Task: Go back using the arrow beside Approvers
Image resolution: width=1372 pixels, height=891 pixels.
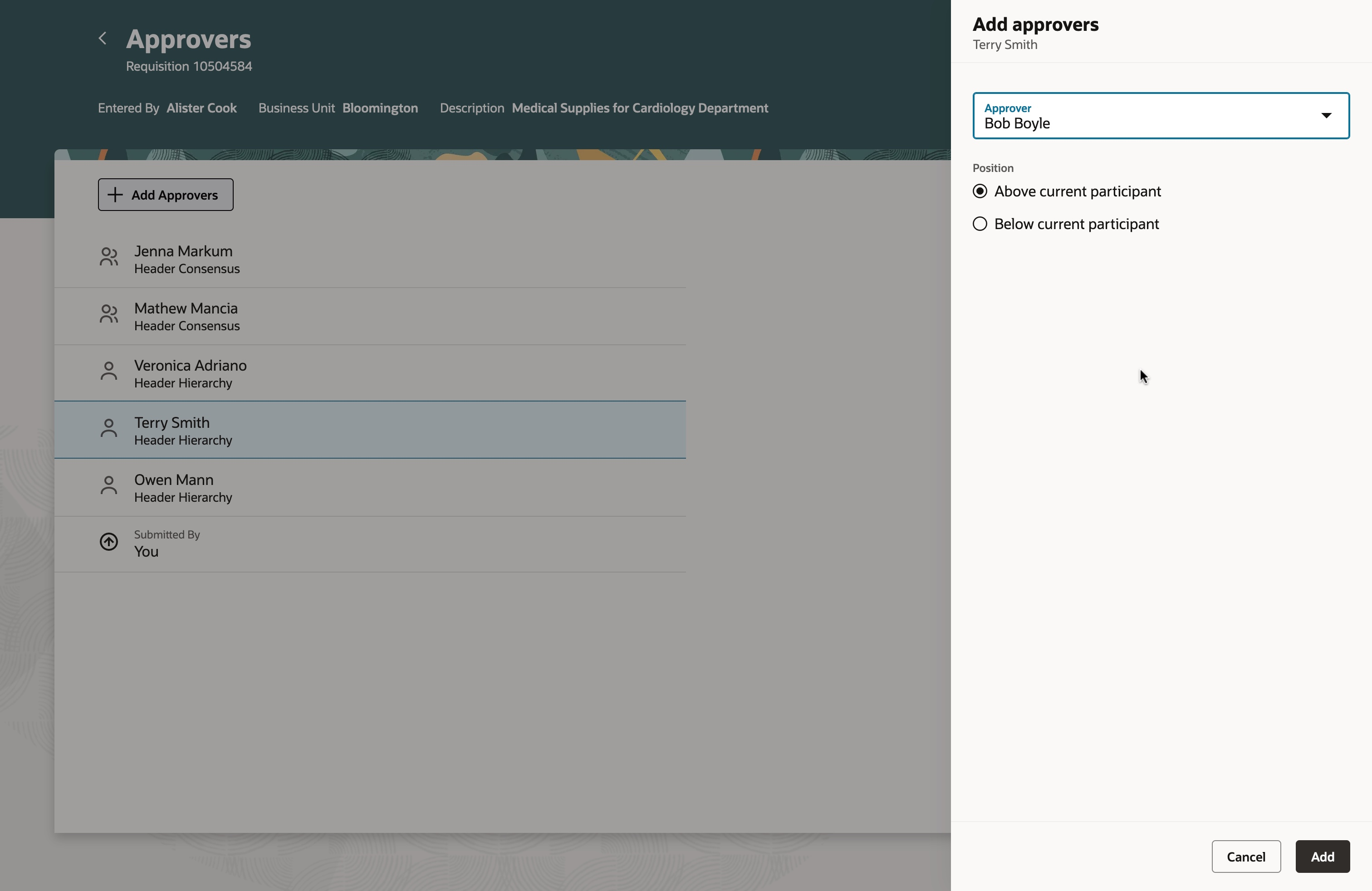Action: point(103,39)
